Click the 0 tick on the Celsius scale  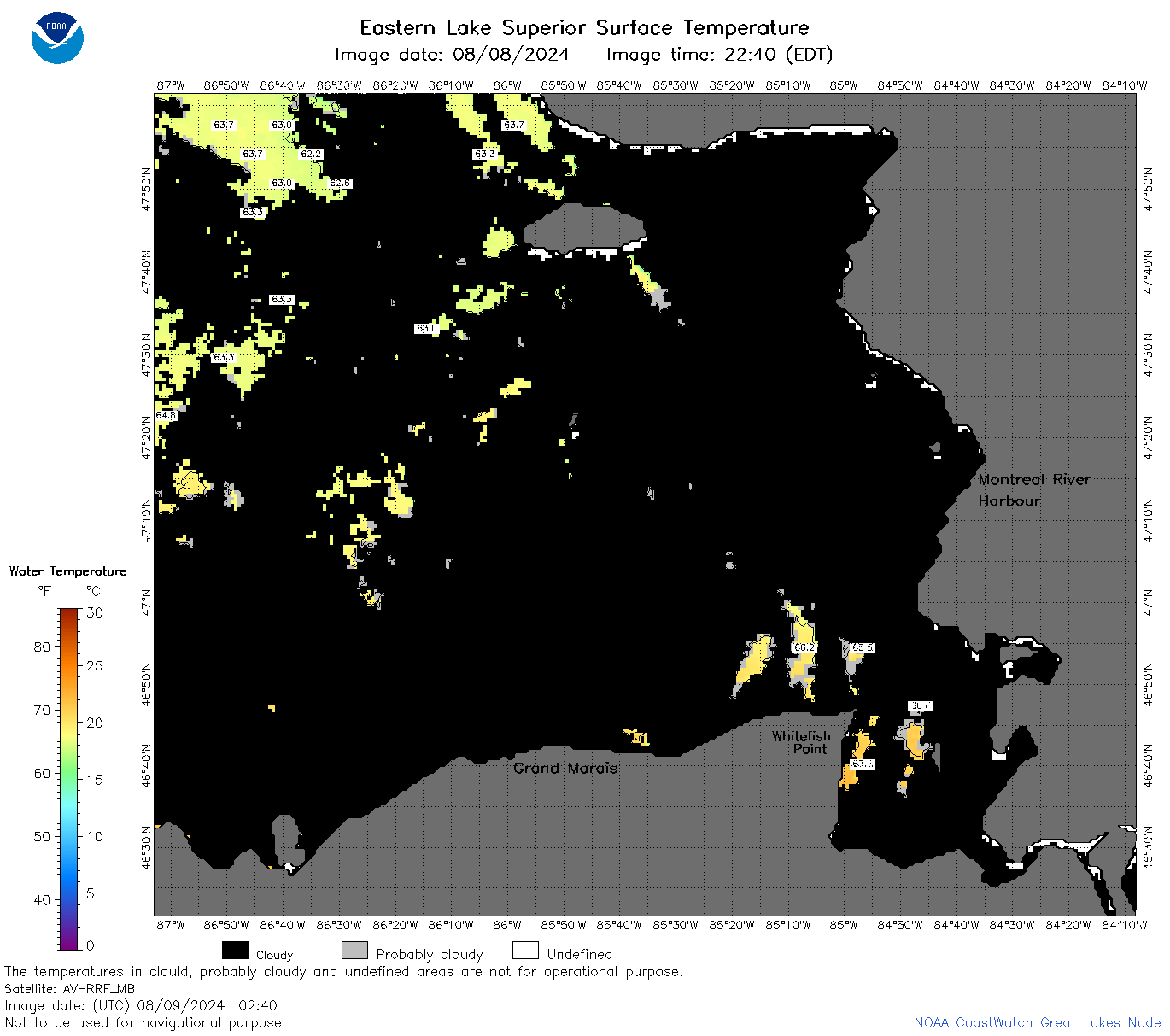point(91,945)
